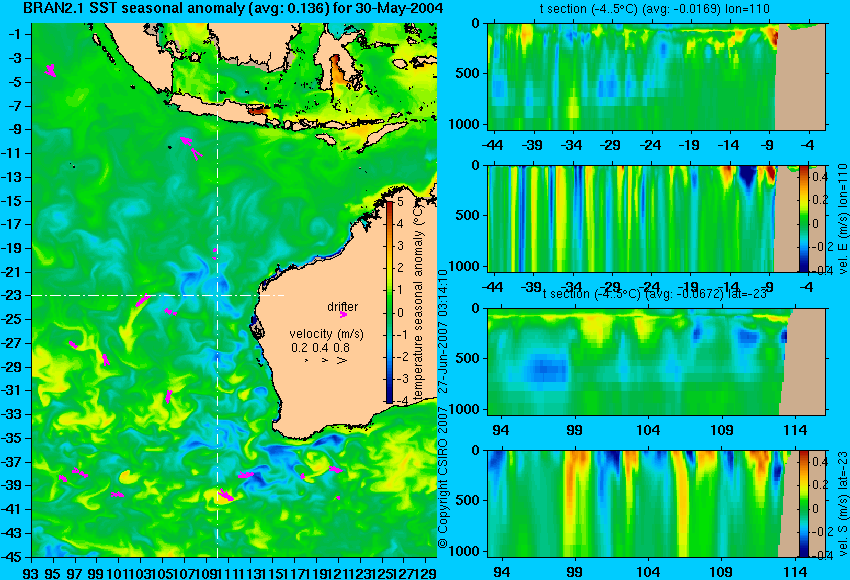850x580 pixels.
Task: Click the temperature section panel for lat=-23
Action: point(657,362)
